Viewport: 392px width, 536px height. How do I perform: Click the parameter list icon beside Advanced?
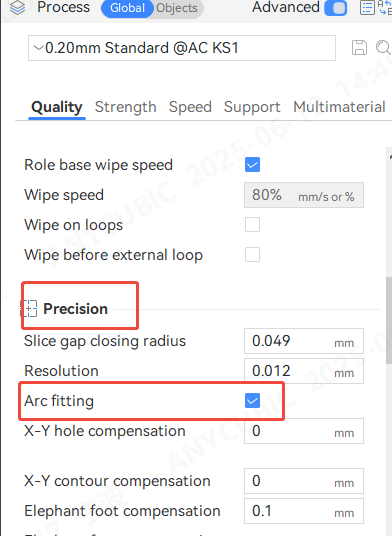(367, 8)
